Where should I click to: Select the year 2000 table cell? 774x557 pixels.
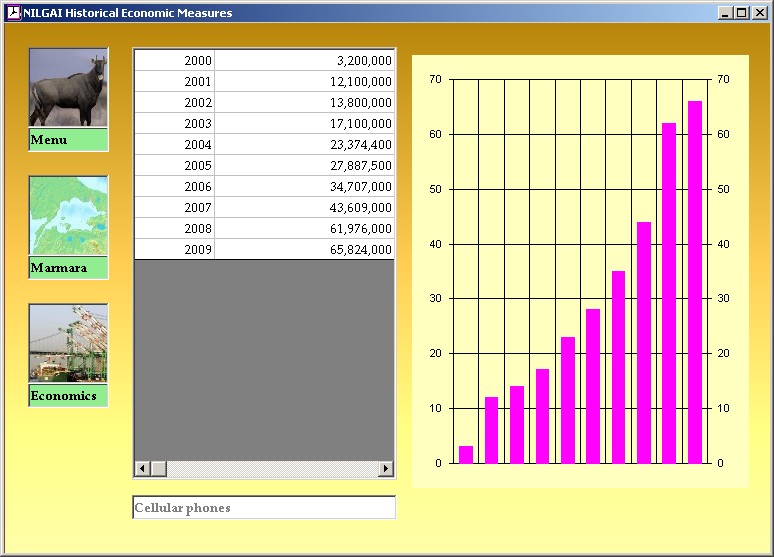tap(175, 61)
